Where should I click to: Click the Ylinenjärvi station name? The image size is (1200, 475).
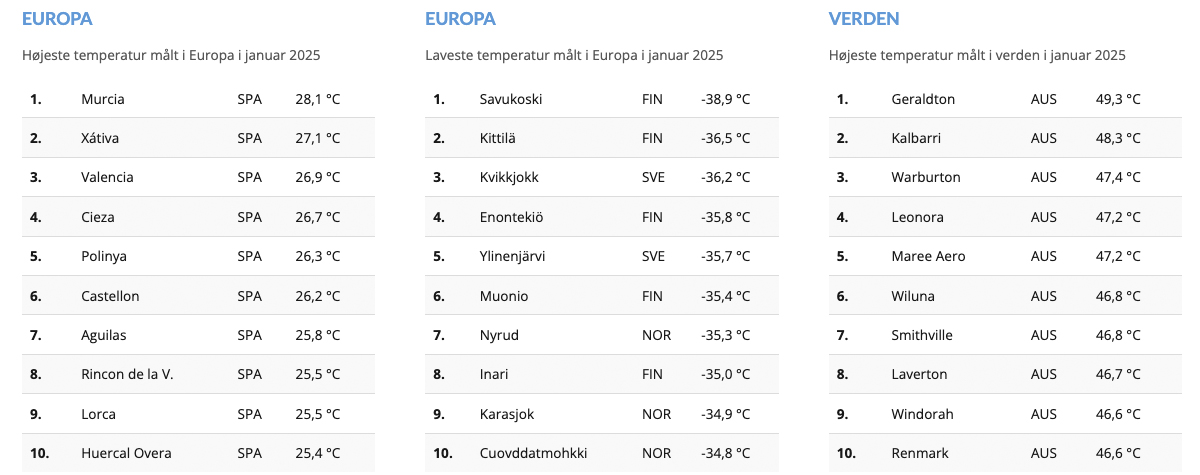click(512, 256)
